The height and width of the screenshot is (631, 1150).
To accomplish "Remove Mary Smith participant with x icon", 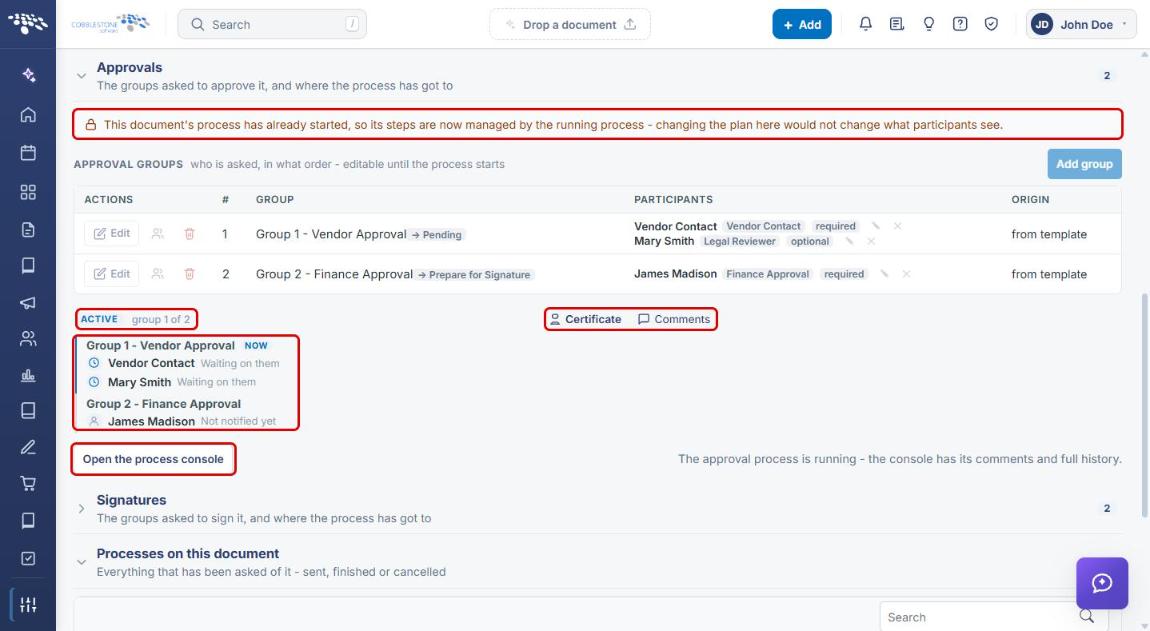I will pyautogui.click(x=871, y=241).
